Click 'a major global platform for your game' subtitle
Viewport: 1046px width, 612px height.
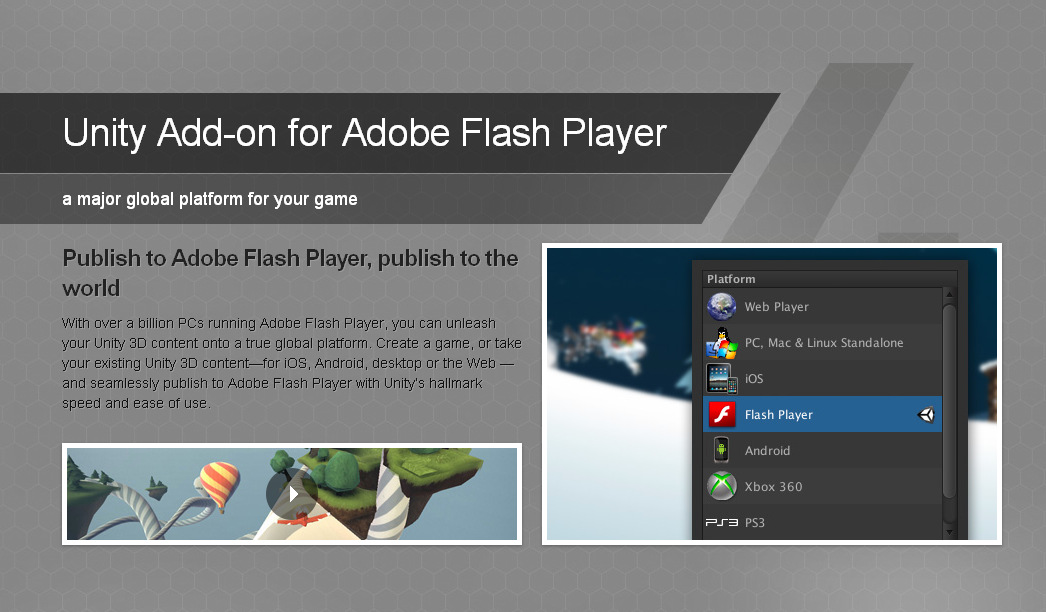coord(209,199)
